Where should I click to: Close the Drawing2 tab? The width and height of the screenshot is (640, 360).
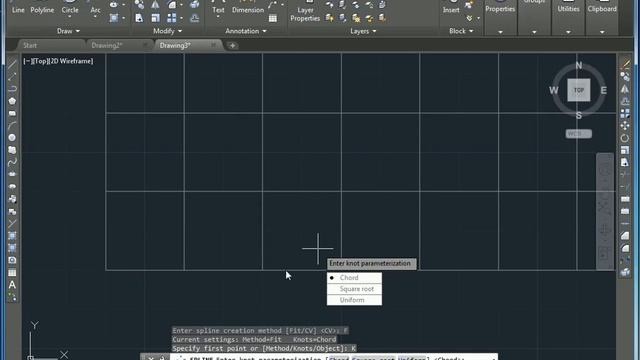click(145, 45)
